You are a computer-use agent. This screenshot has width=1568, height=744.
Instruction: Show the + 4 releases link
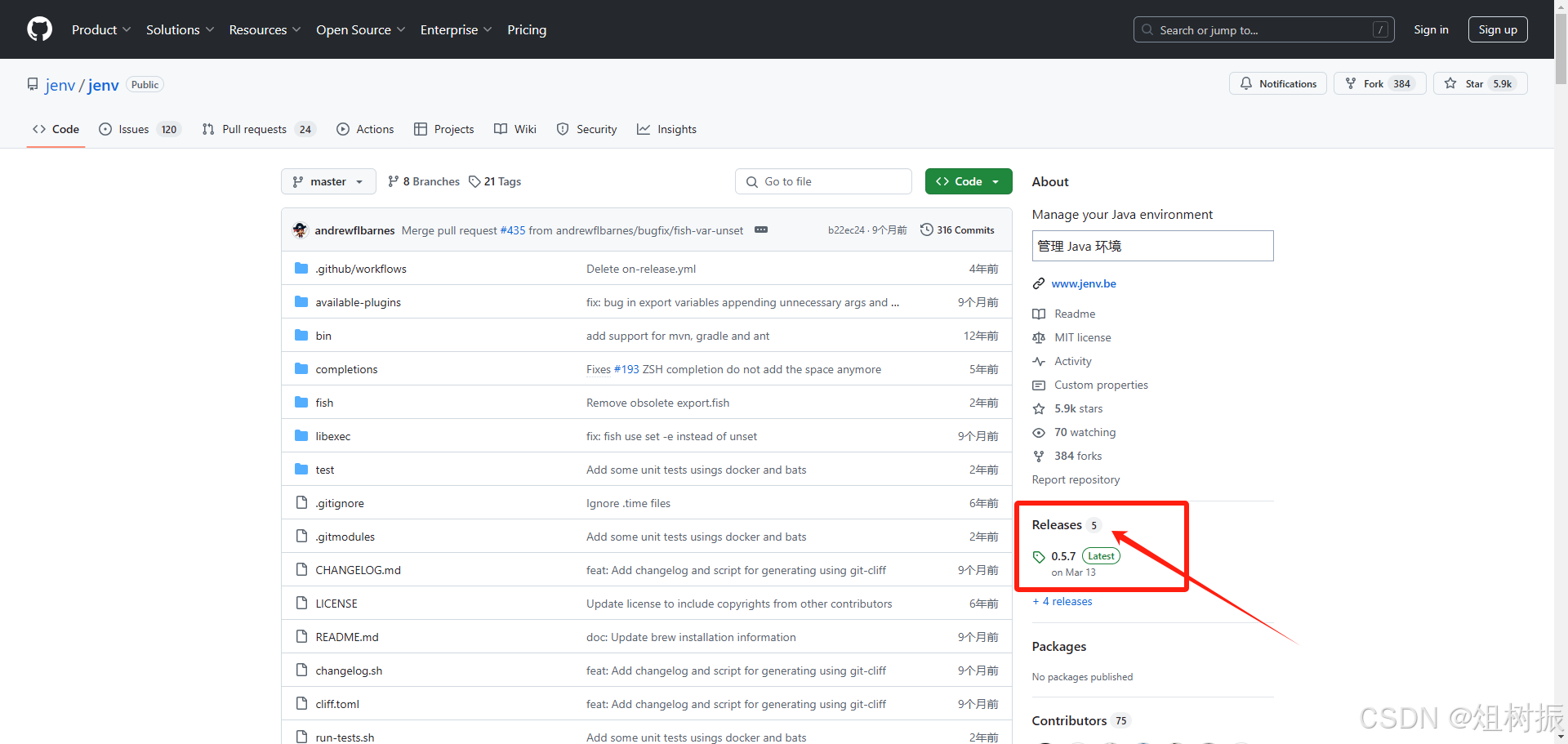tap(1062, 601)
